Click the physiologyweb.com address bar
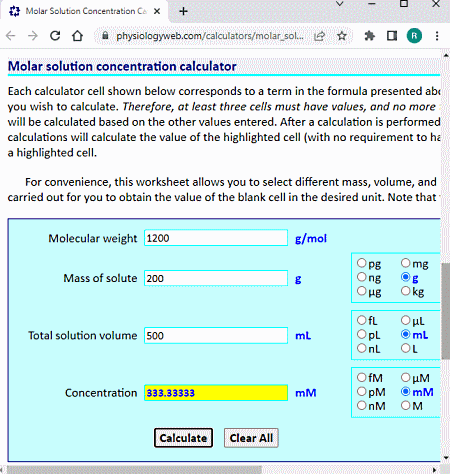The width and height of the screenshot is (450, 474). [x=209, y=36]
